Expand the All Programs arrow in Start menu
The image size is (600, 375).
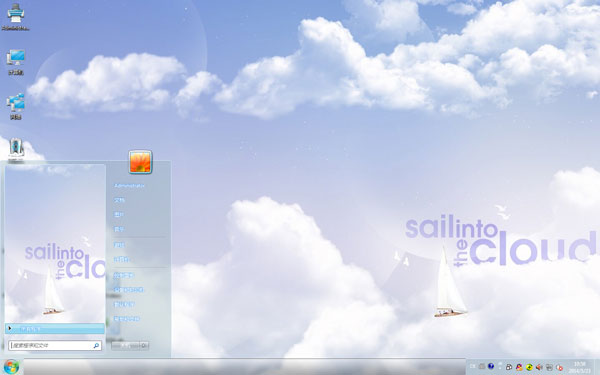[x=54, y=328]
